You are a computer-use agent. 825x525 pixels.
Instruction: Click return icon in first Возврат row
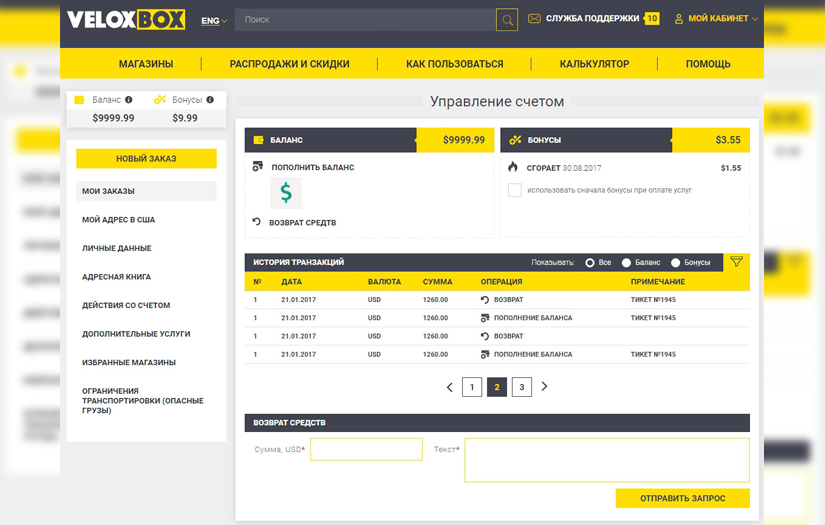pos(485,299)
